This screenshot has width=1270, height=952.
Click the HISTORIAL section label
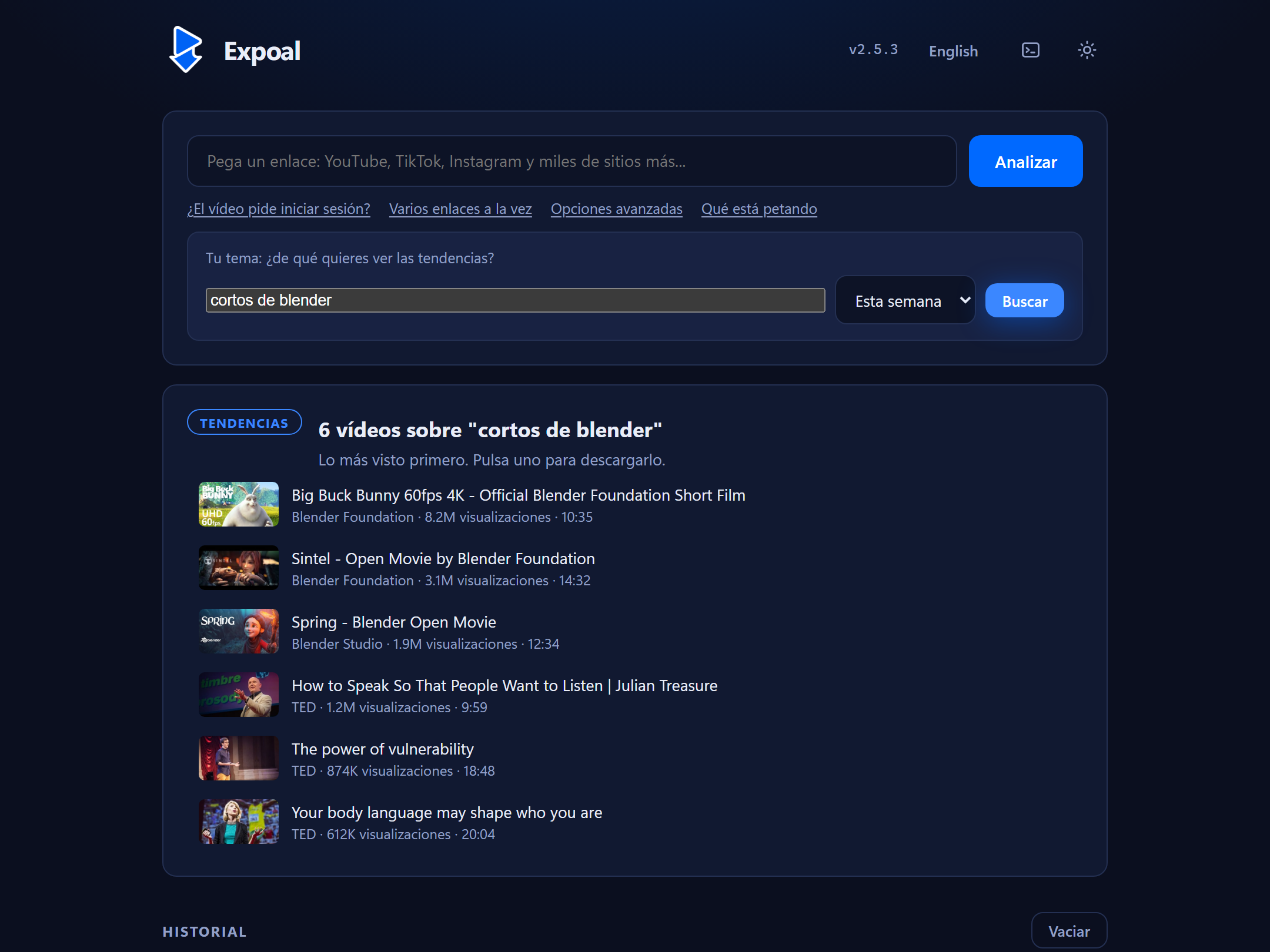[x=205, y=932]
